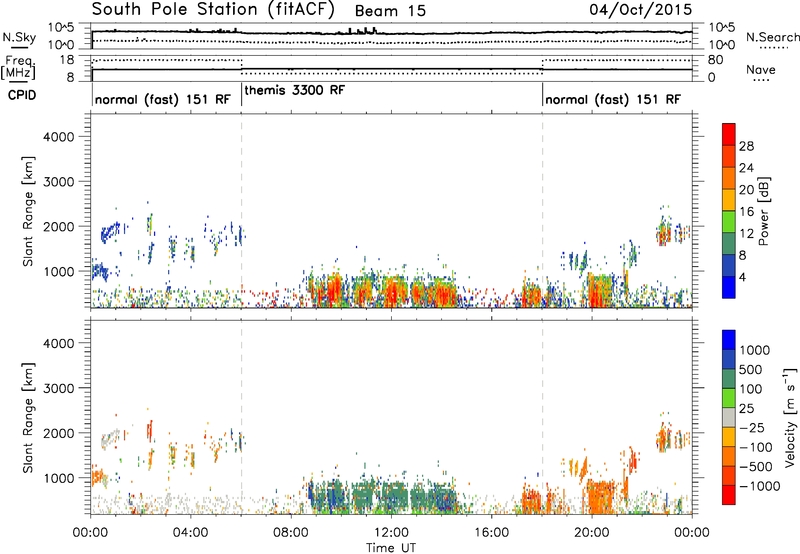The height and width of the screenshot is (554, 800).
Task: Click the 'N.Sky' legend label
Action: 19,37
